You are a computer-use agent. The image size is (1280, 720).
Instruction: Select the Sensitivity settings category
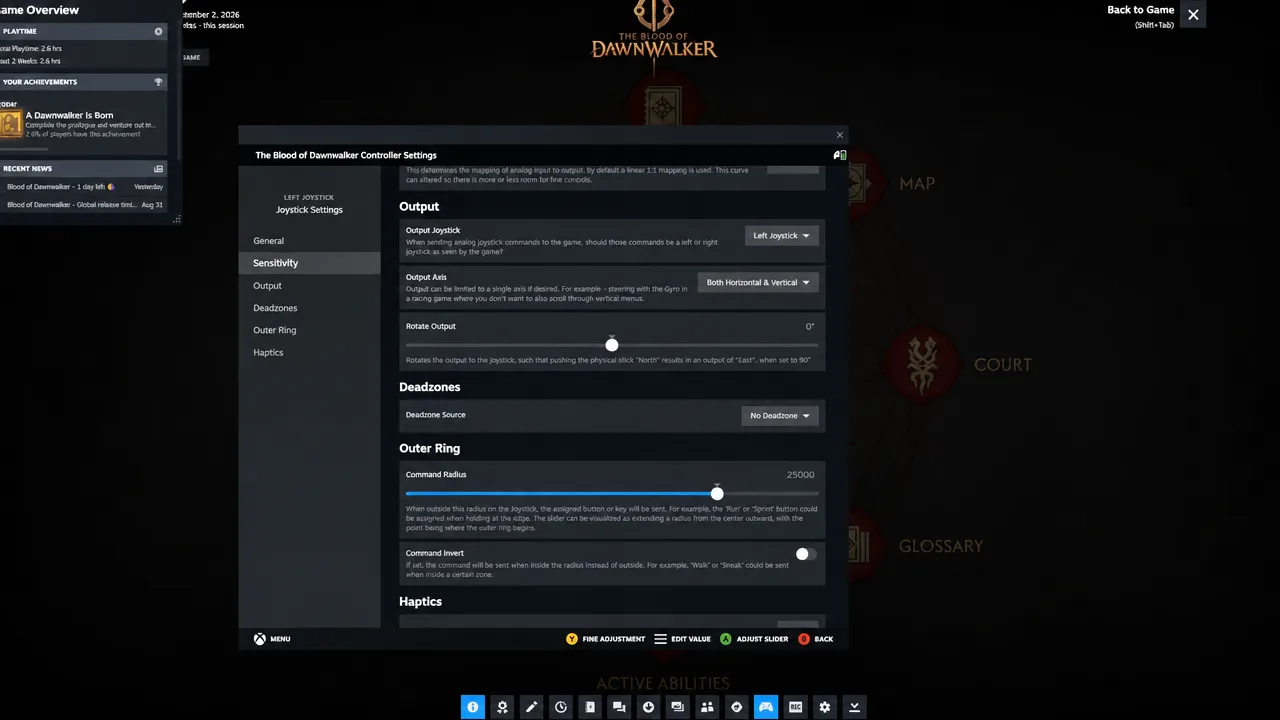[309, 263]
